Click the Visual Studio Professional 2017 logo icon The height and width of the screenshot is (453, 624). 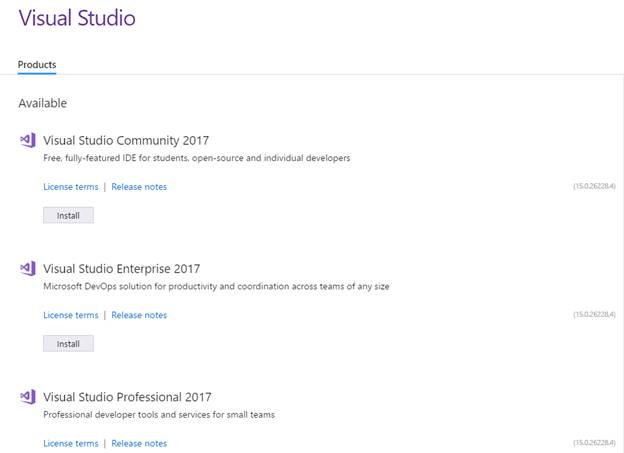point(28,397)
